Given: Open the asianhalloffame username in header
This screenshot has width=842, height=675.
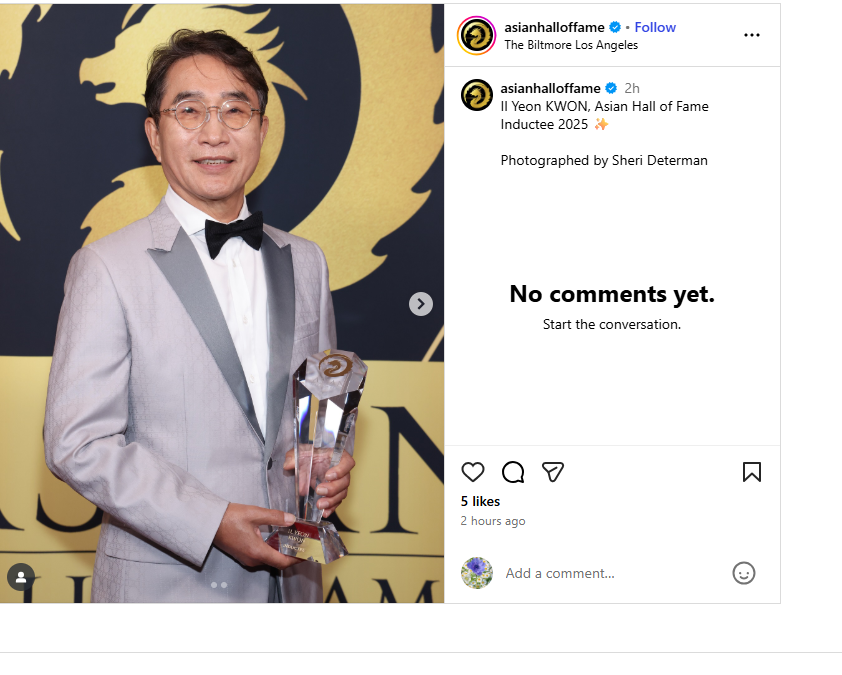Looking at the screenshot, I should 554,27.
